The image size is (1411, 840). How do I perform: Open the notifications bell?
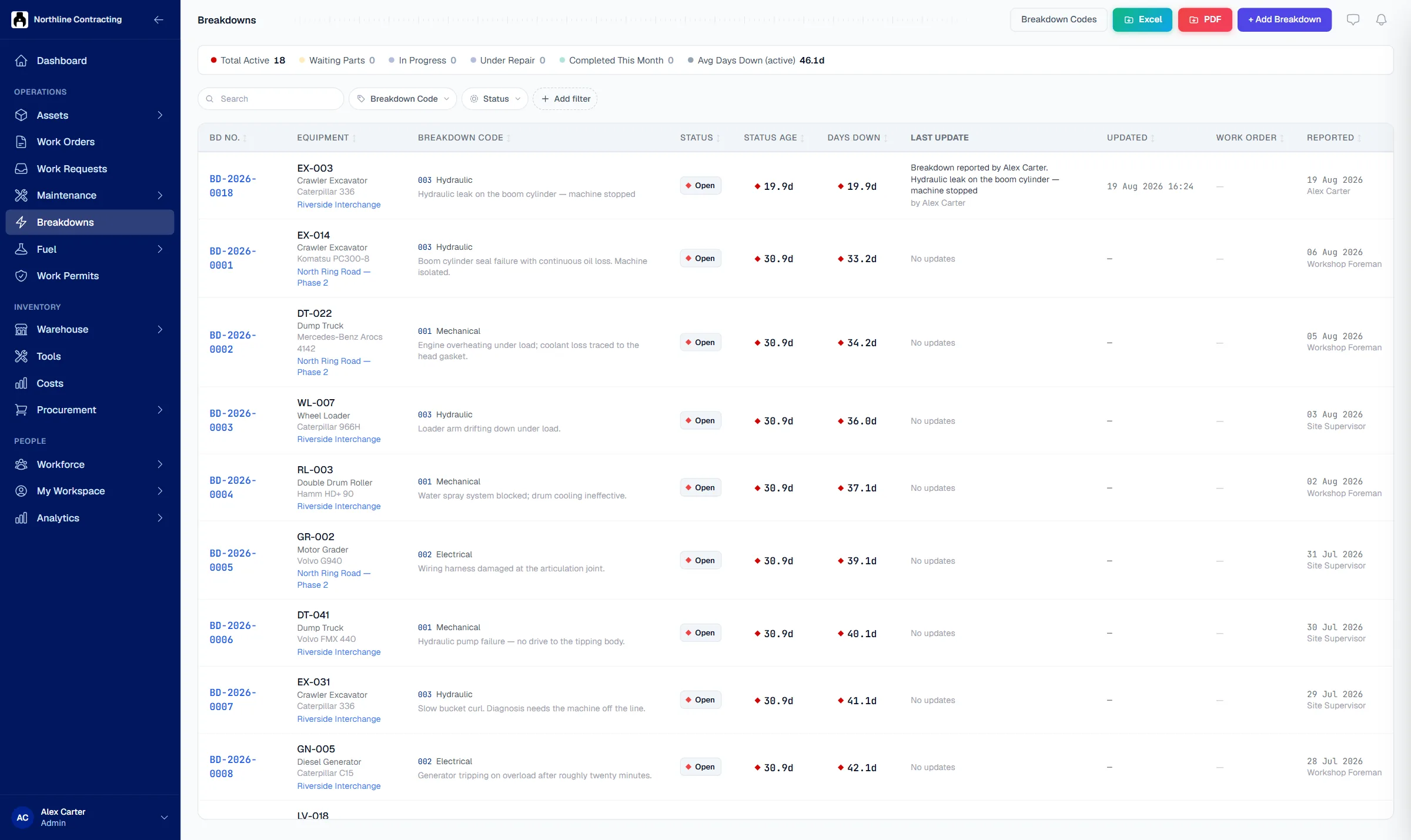point(1381,19)
